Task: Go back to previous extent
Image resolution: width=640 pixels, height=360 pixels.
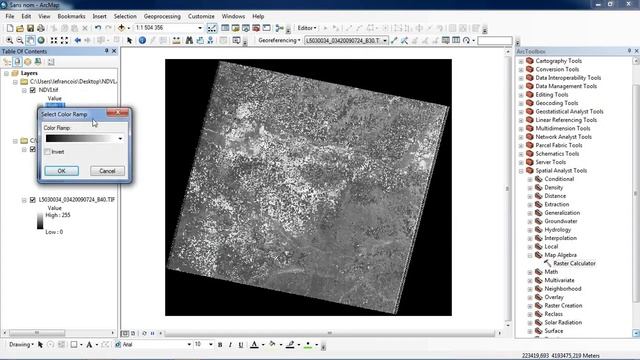Action: click(78, 40)
